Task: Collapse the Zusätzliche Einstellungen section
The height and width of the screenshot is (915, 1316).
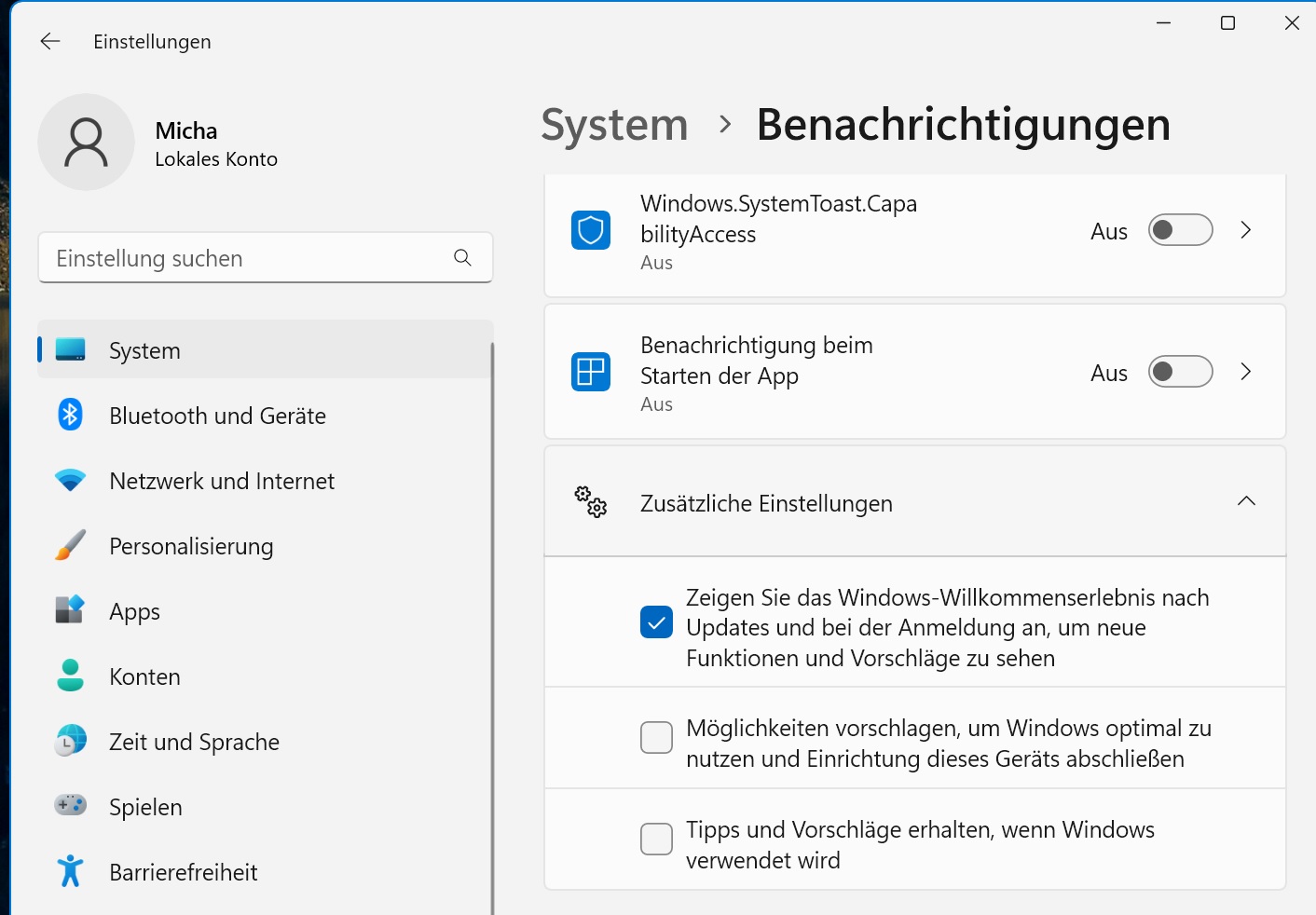Action: click(x=1246, y=501)
